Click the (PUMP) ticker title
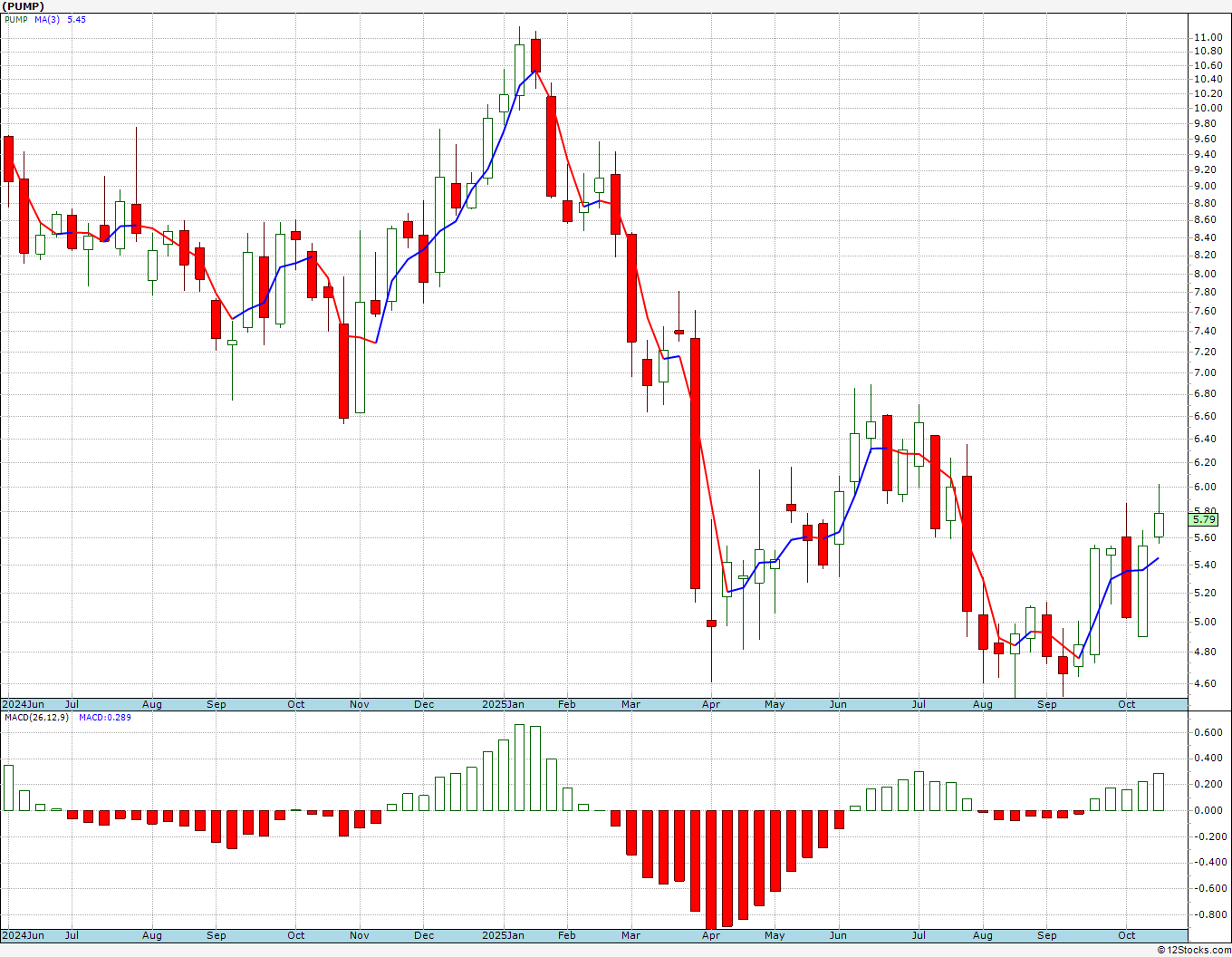This screenshot has width=1232, height=957. [24, 6]
